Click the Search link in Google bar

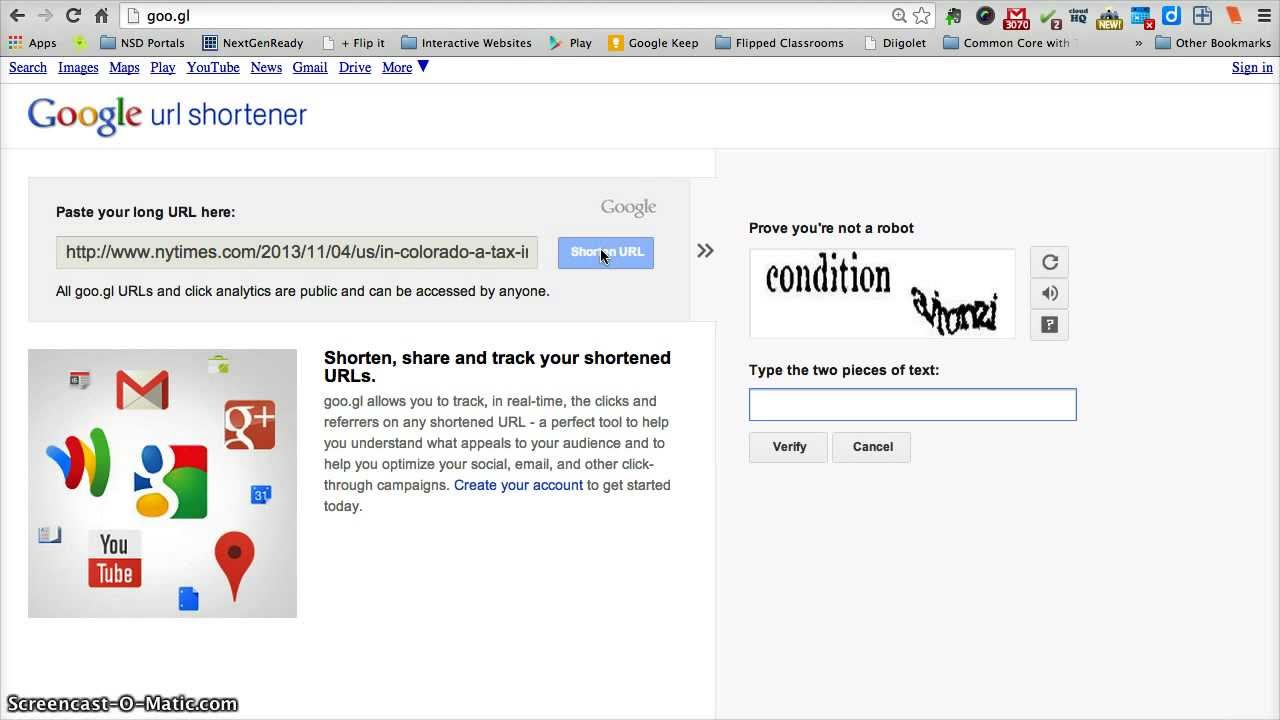(x=28, y=67)
